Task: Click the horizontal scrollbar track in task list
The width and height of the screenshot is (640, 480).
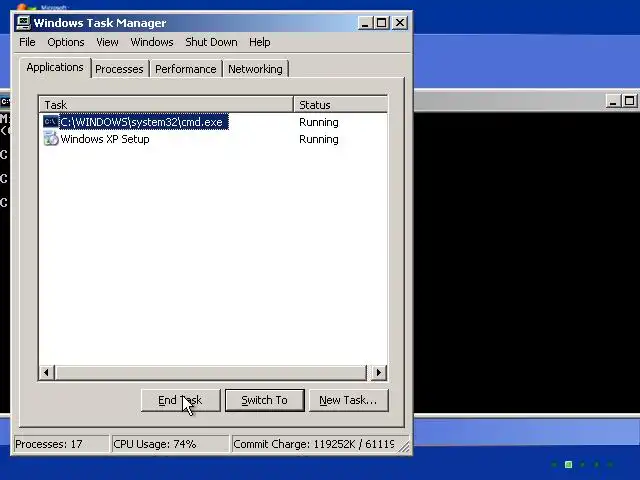Action: click(211, 372)
